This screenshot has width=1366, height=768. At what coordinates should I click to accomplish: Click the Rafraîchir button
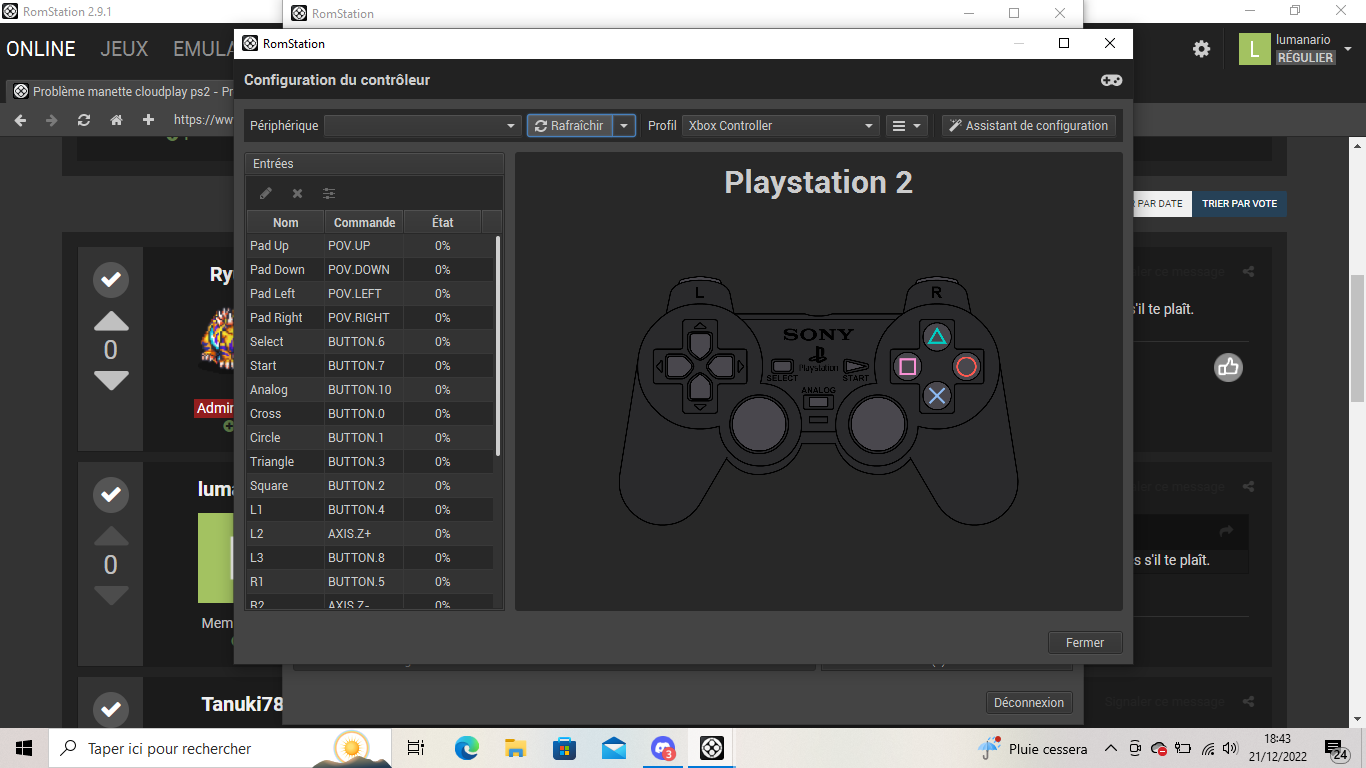pos(570,126)
